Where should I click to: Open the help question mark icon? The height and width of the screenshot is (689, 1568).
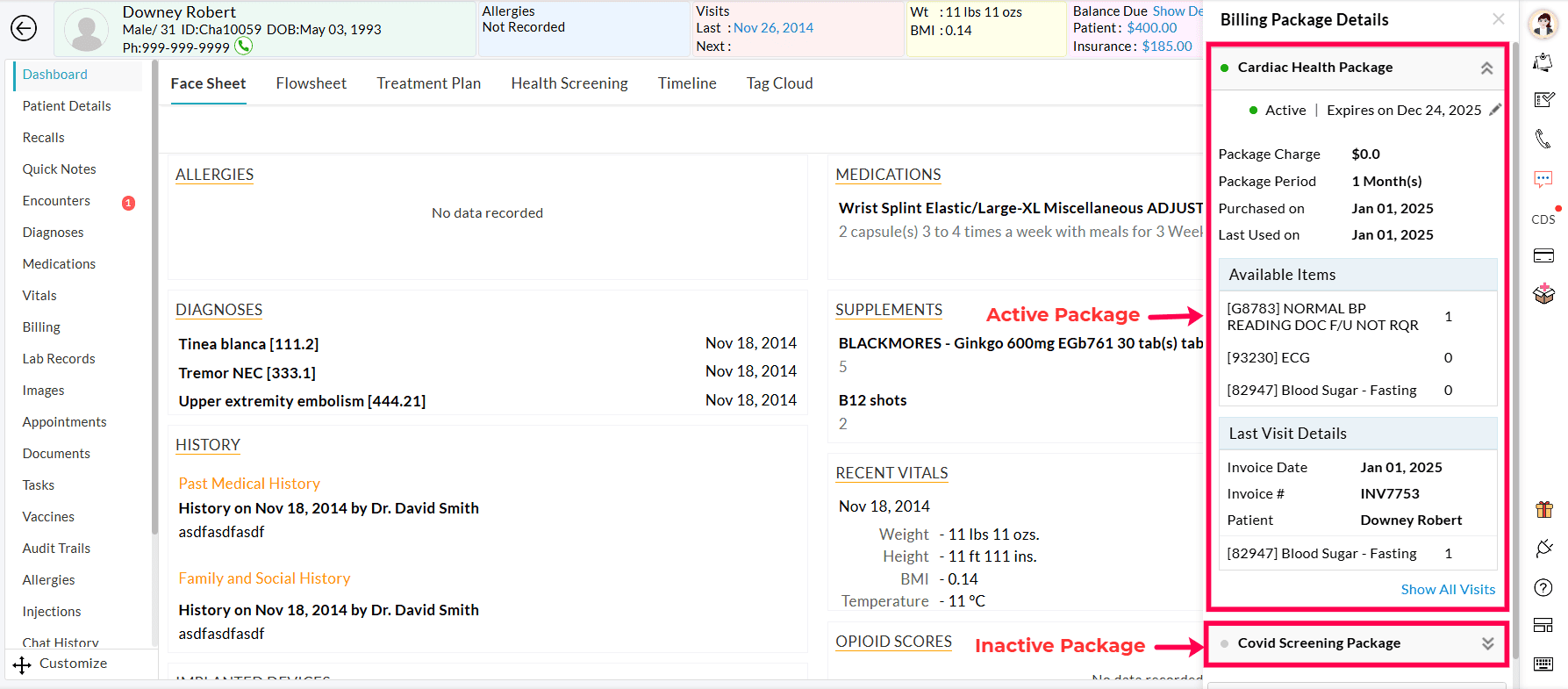1543,588
